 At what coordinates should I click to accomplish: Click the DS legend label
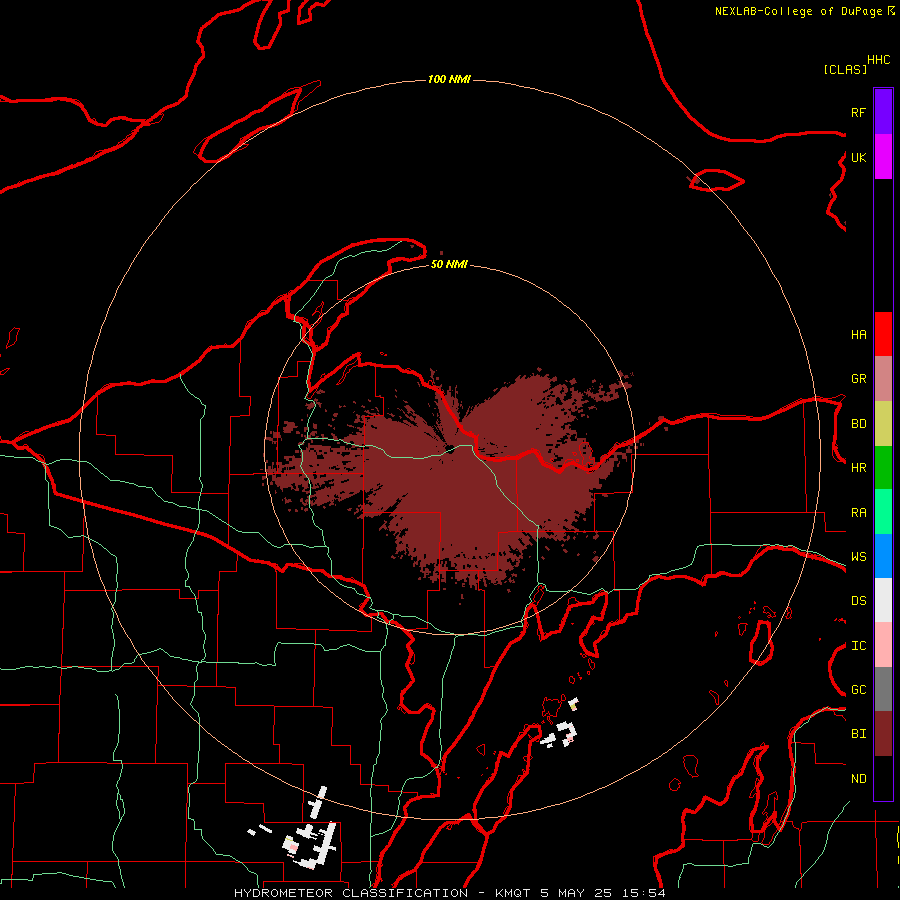tap(858, 601)
